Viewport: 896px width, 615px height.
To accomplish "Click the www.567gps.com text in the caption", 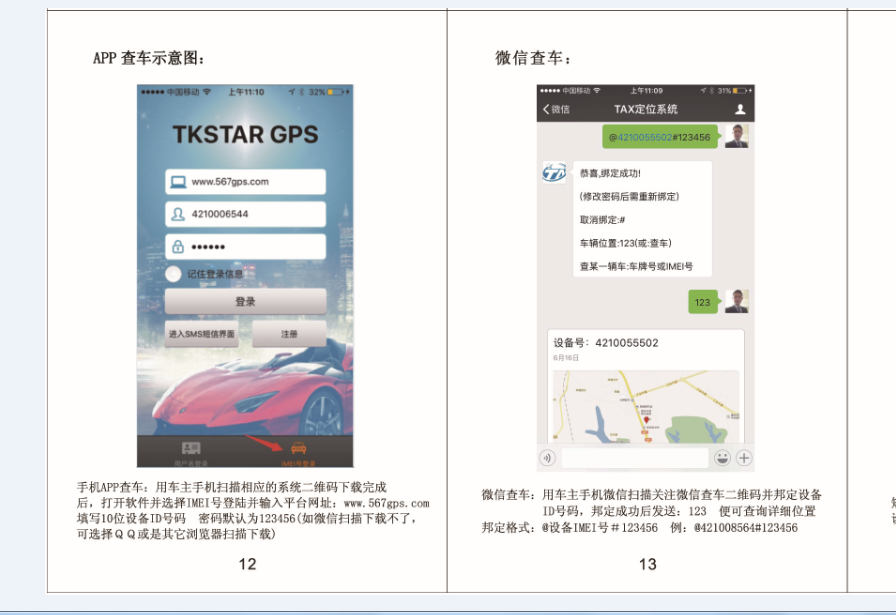I will click(386, 503).
